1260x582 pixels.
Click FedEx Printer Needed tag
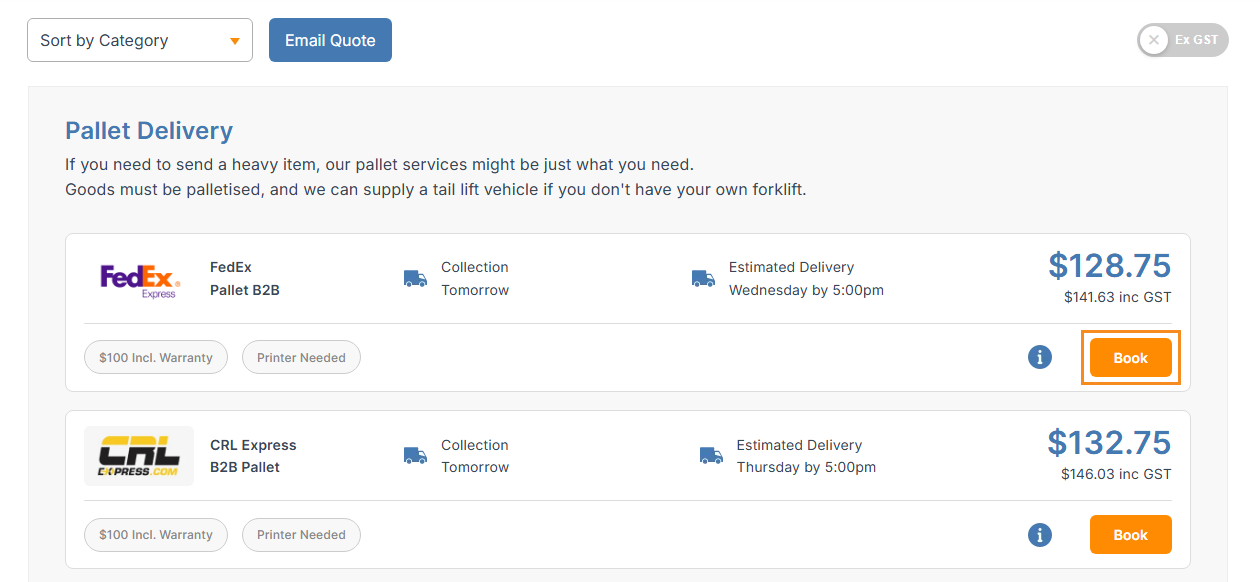pos(301,357)
